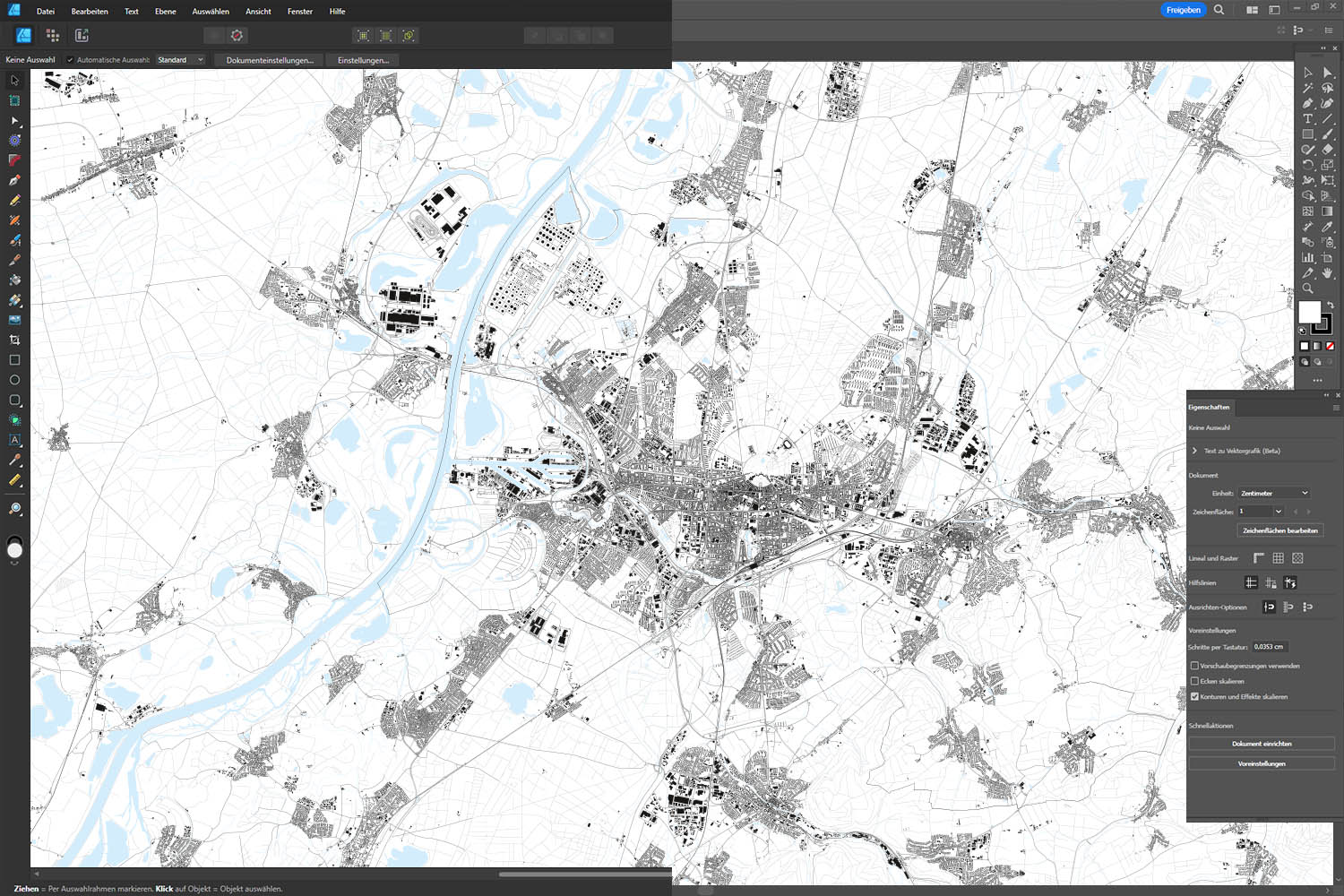1344x896 pixels.
Task: Enable the Ecken skalieren checkbox
Action: 1194,681
